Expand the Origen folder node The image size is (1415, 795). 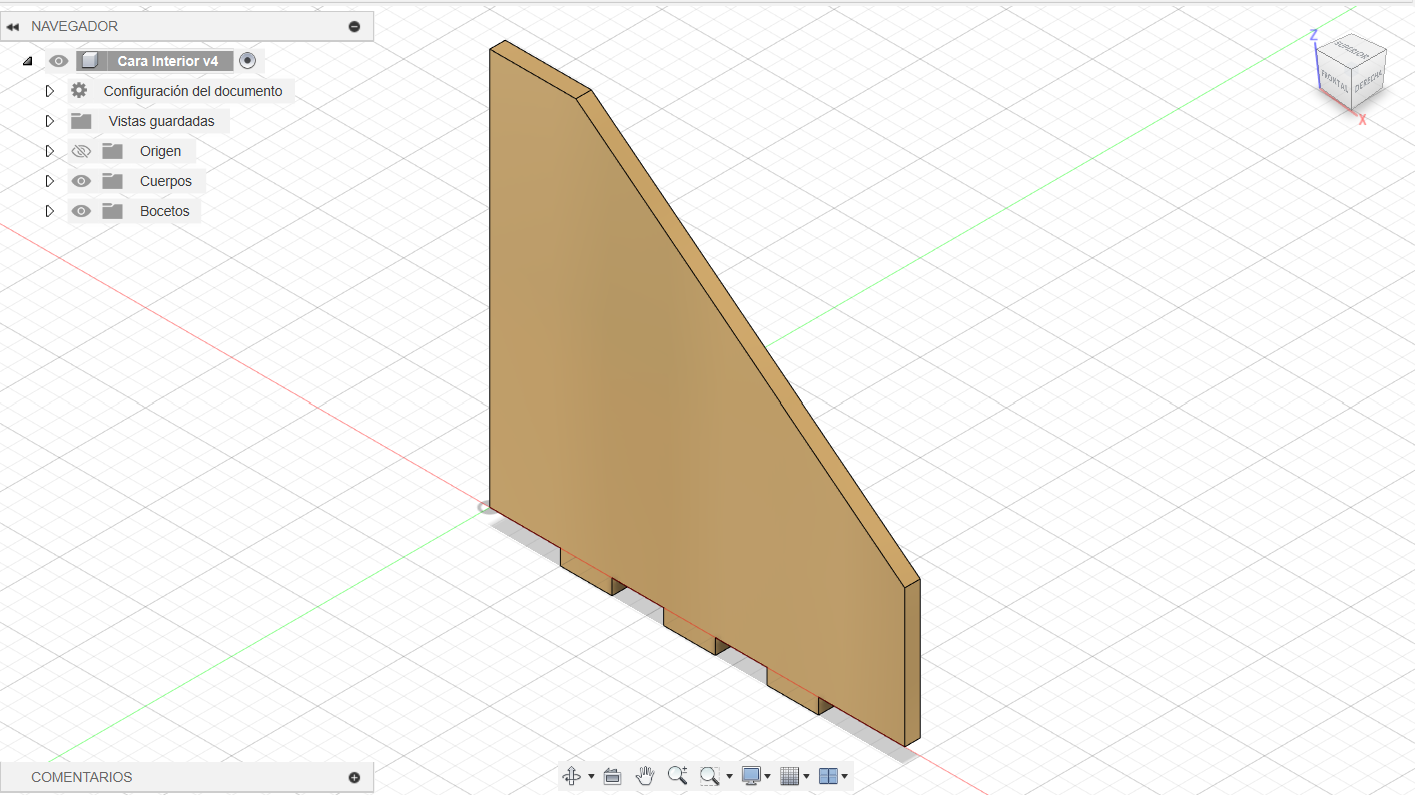tap(49, 151)
